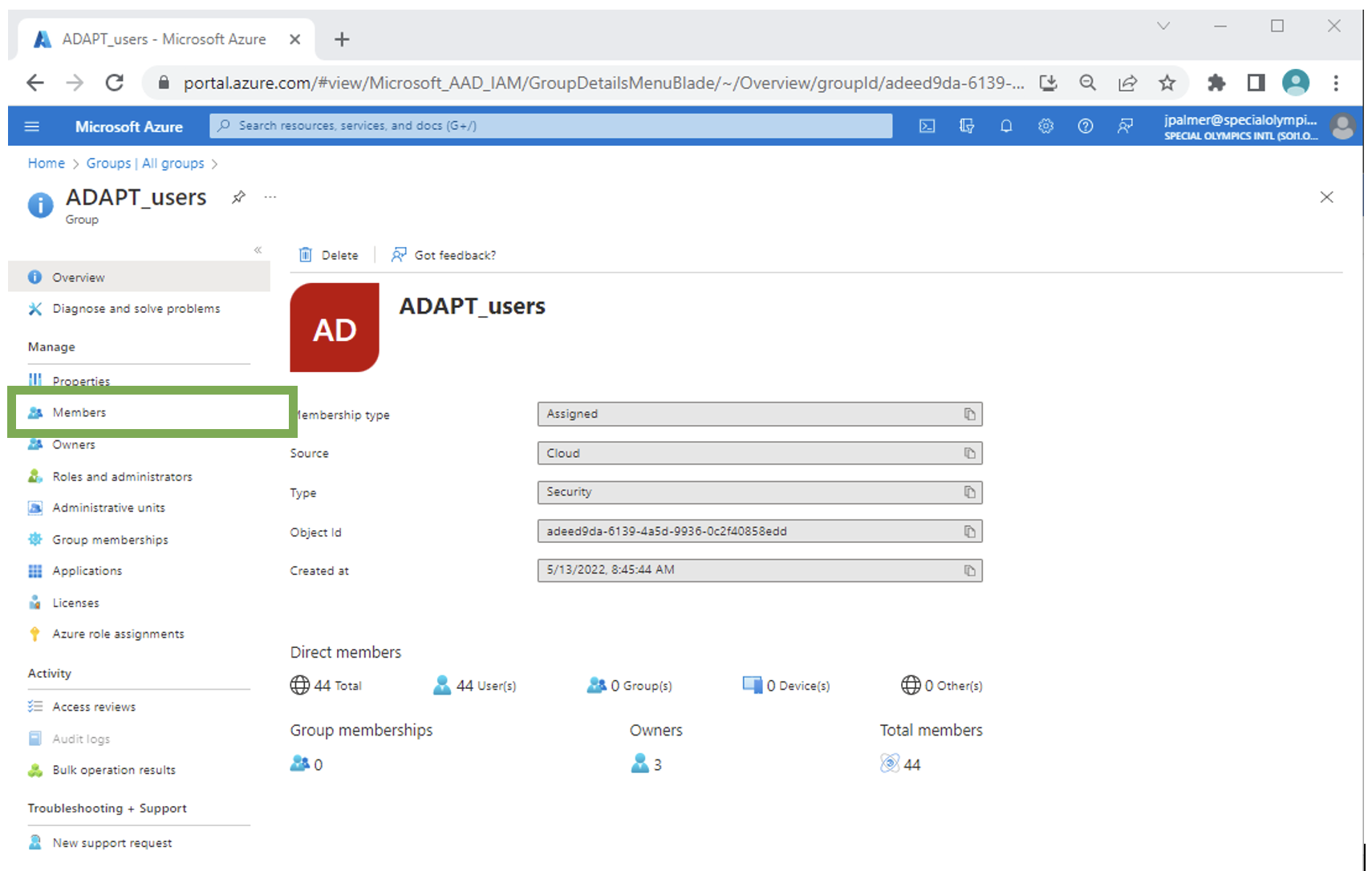Open Chrome three-dot menu
The image size is (1372, 871).
point(1336,83)
